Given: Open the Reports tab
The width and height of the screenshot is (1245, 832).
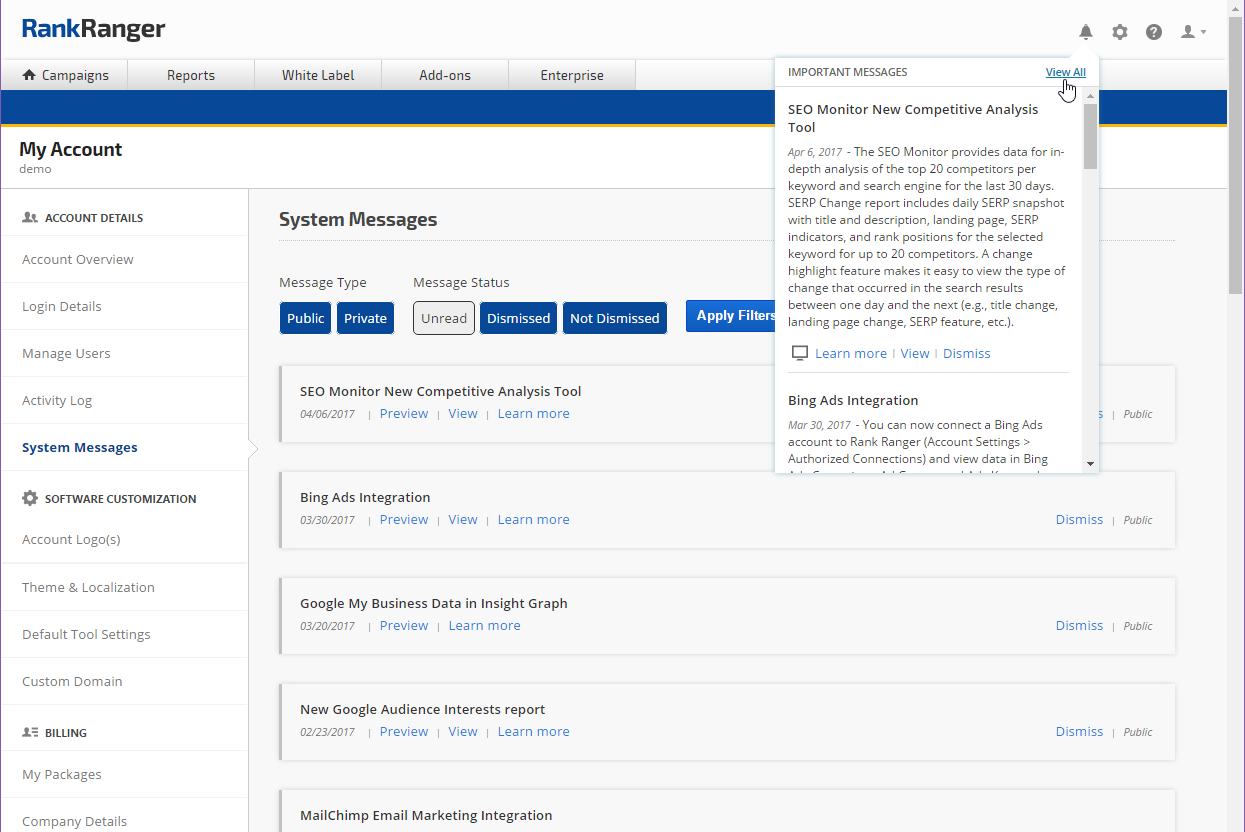Looking at the screenshot, I should (x=191, y=75).
